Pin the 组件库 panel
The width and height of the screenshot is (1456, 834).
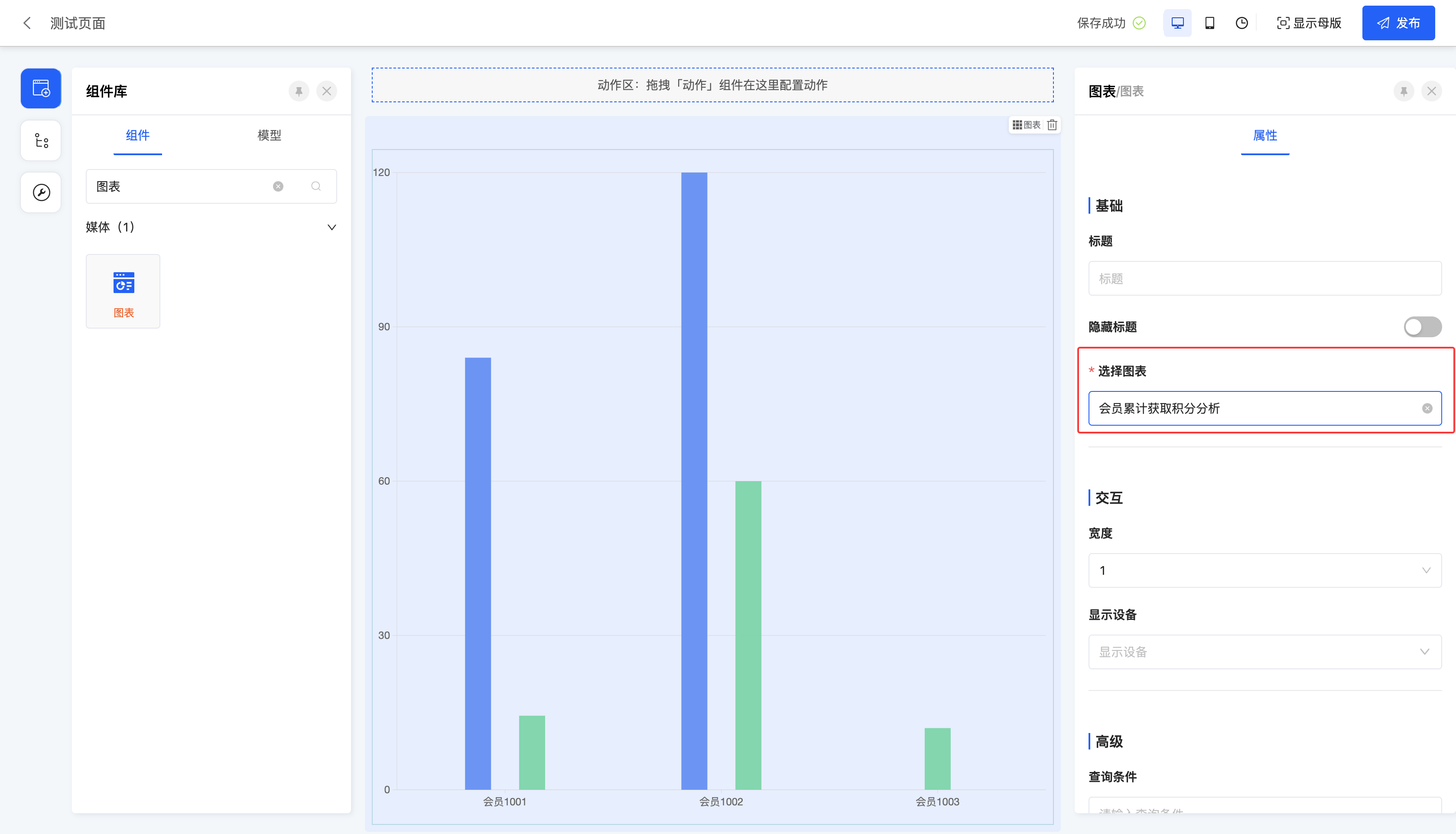pos(298,91)
